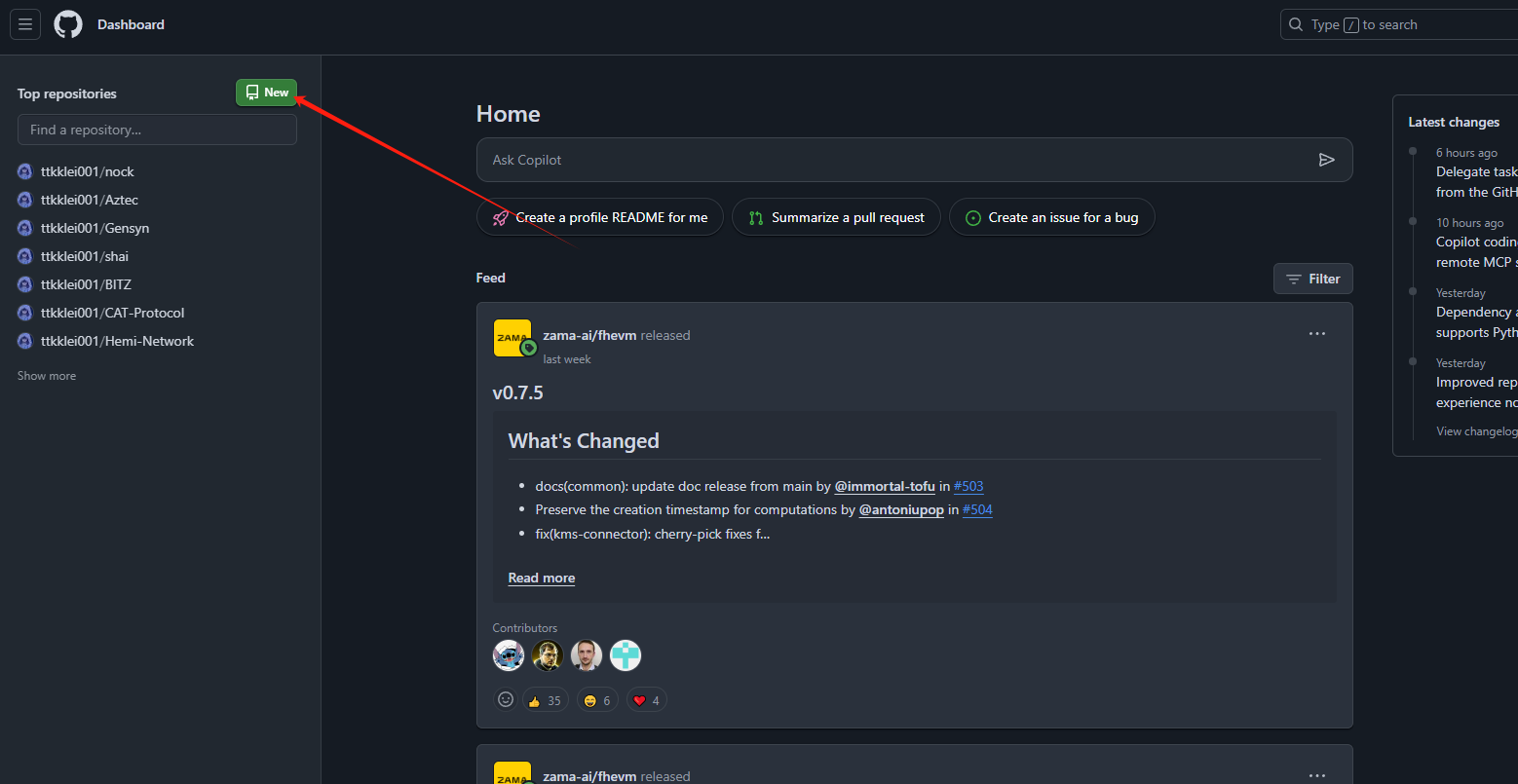Screen dimensions: 1518x784
Task: Click the first contributor avatar
Action: pos(509,655)
